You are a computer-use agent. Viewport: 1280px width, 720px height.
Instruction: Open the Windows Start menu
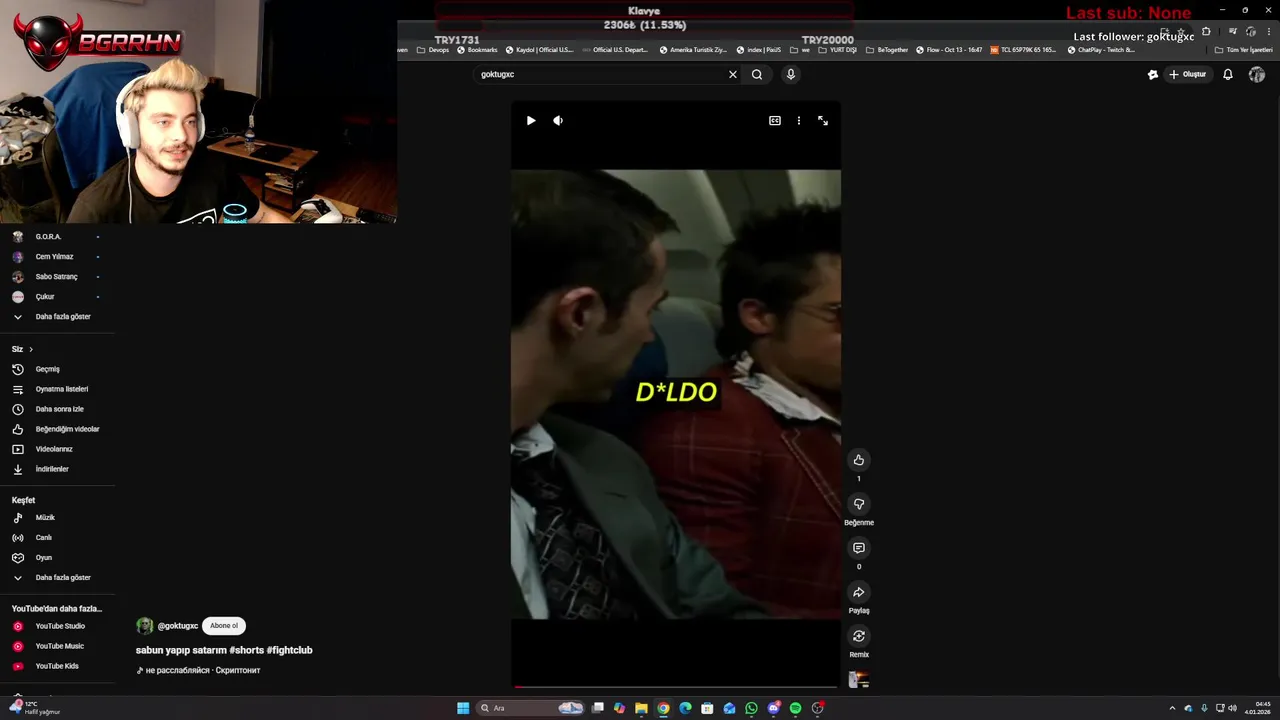[463, 708]
